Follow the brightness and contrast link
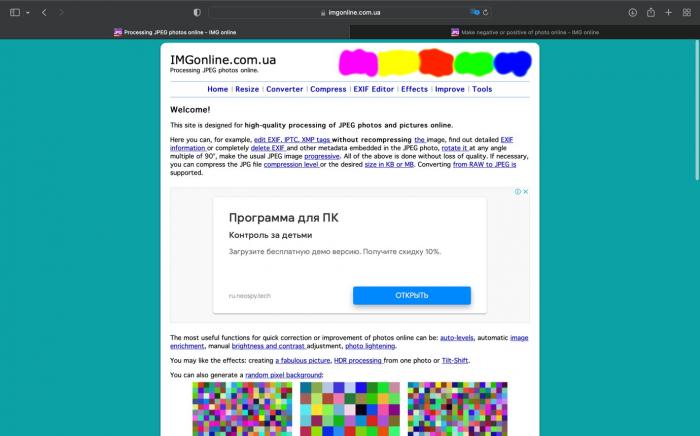Image resolution: width=700 pixels, height=436 pixels. [268, 346]
